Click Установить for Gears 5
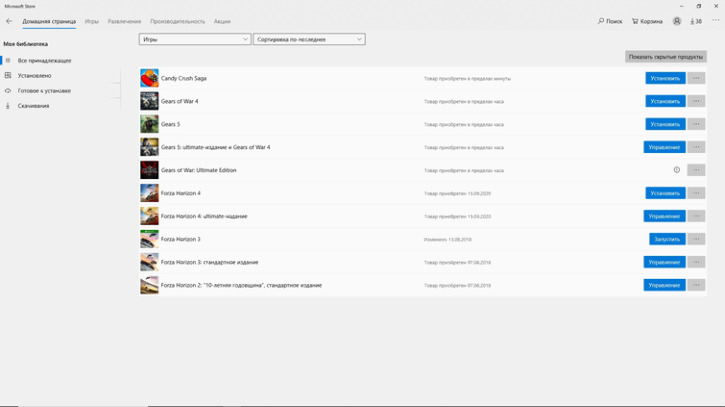725x407 pixels. click(x=665, y=124)
